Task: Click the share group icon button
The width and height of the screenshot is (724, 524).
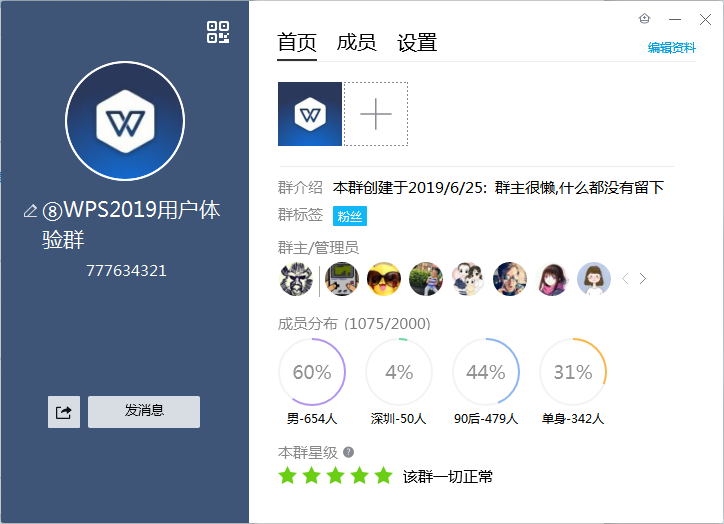Action: tap(64, 412)
